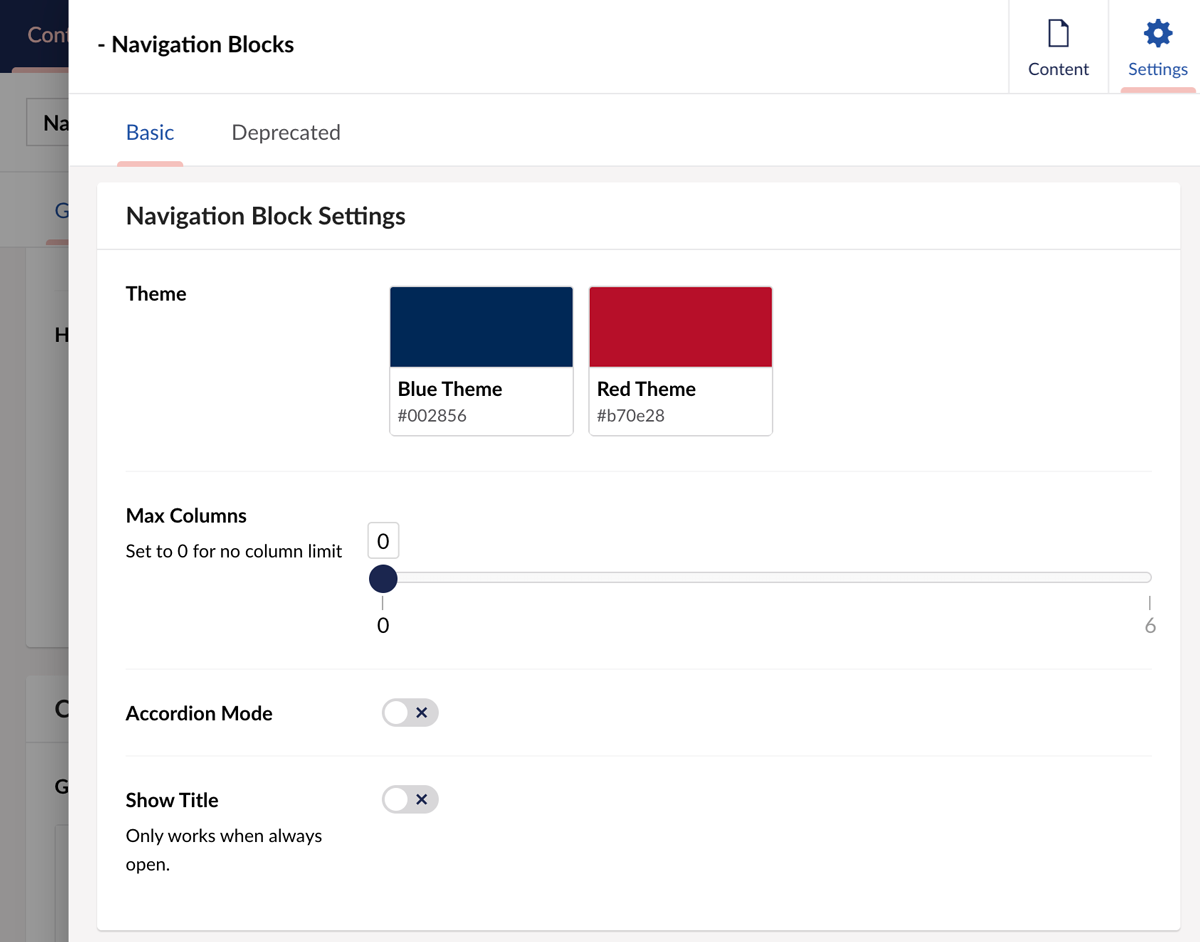Screen dimensions: 1200x942
Task: Click the 0 minimum label below slider
Action: point(383,626)
